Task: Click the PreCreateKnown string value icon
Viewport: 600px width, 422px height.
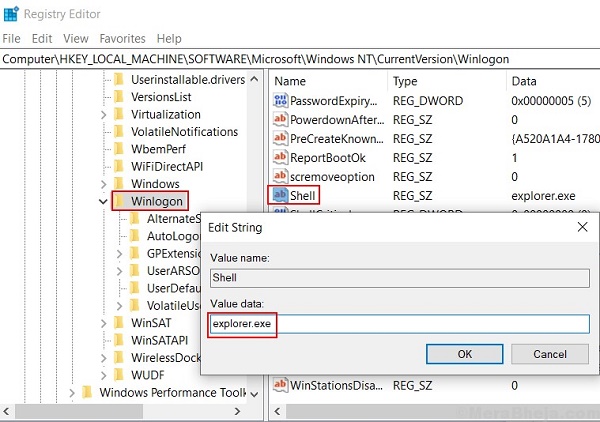Action: pyautogui.click(x=280, y=138)
